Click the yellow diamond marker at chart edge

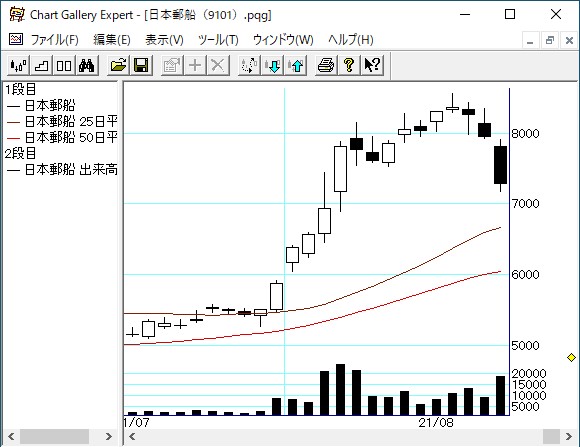tap(571, 357)
